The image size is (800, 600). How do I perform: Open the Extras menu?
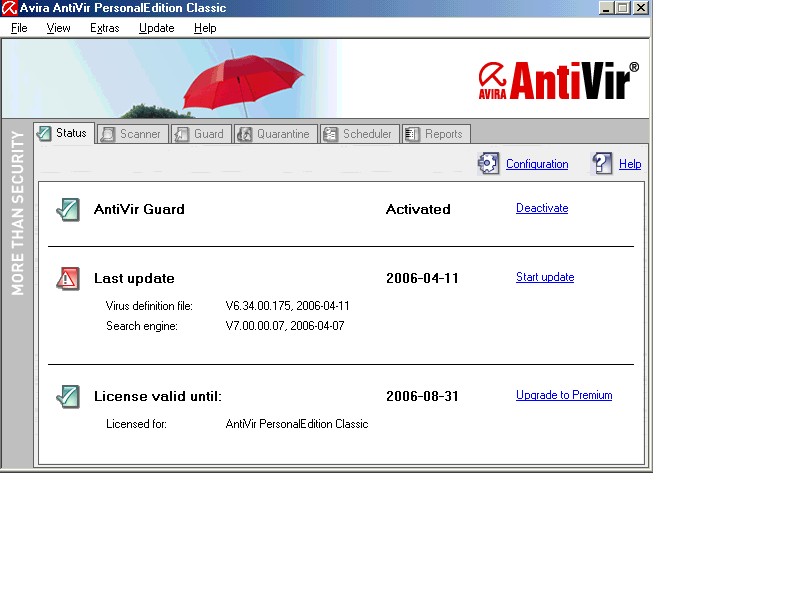[105, 28]
